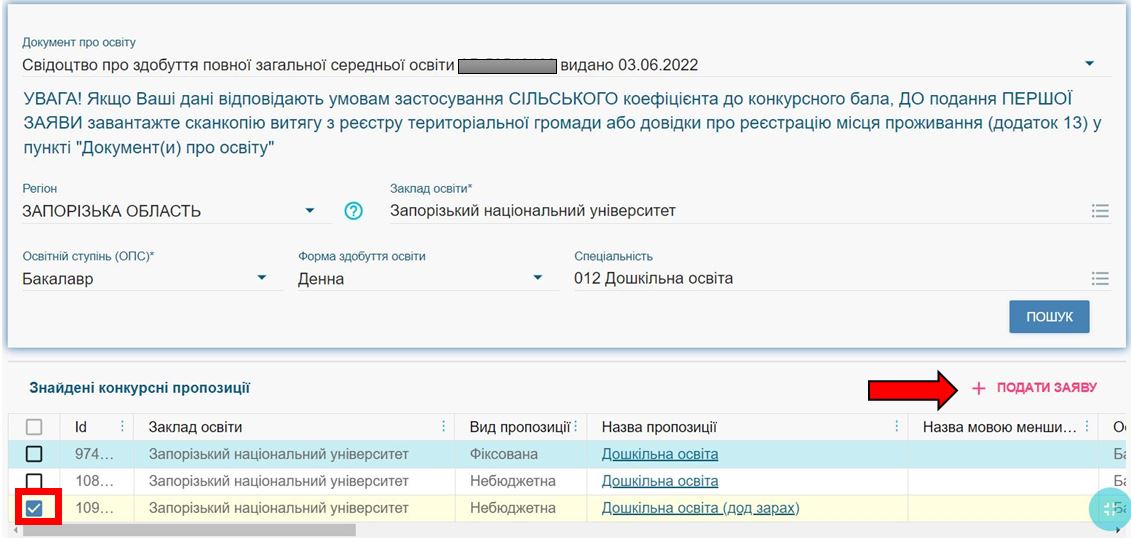Expand the Освітній ступінь dropdown
The width and height of the screenshot is (1131, 538).
262,278
